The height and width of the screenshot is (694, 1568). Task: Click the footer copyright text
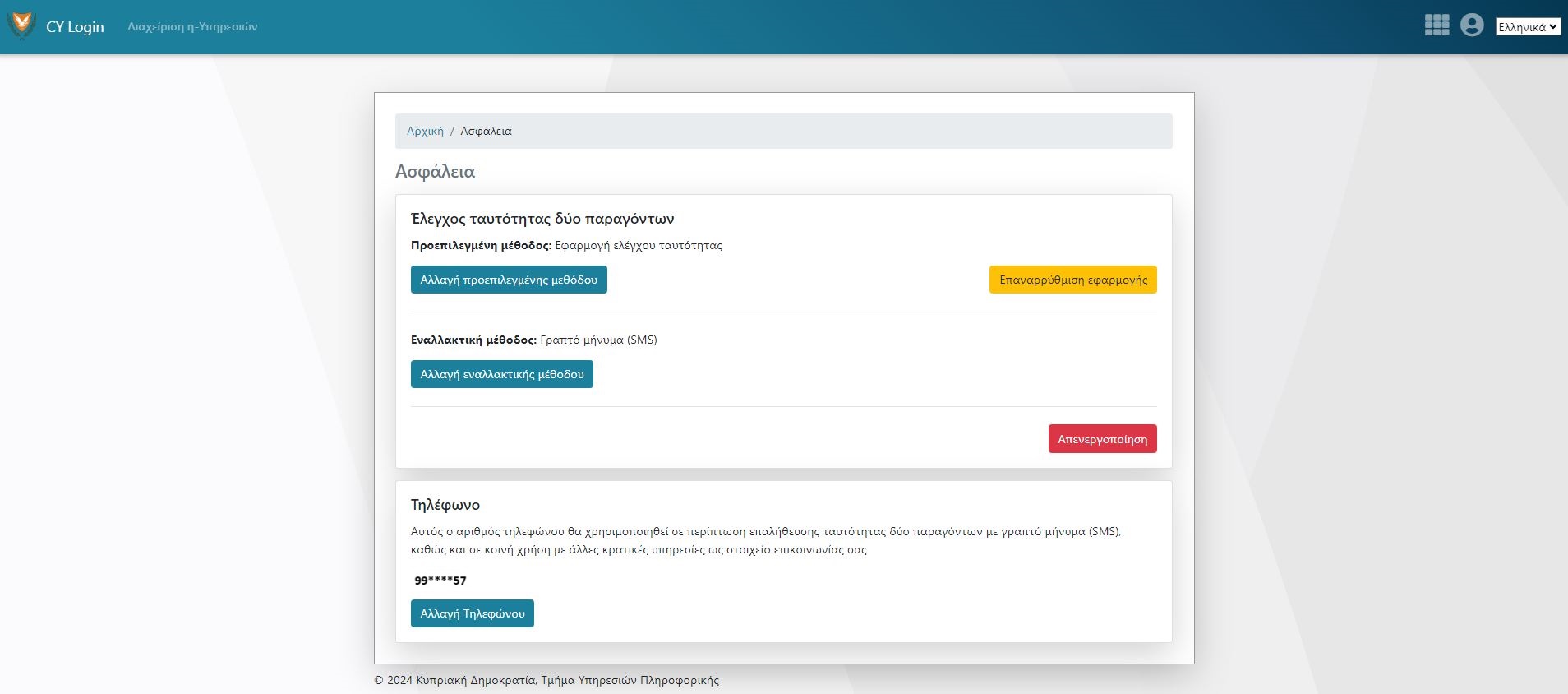pyautogui.click(x=546, y=680)
